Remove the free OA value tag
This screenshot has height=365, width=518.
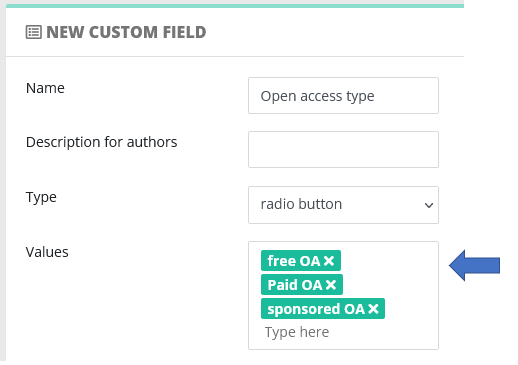click(329, 261)
